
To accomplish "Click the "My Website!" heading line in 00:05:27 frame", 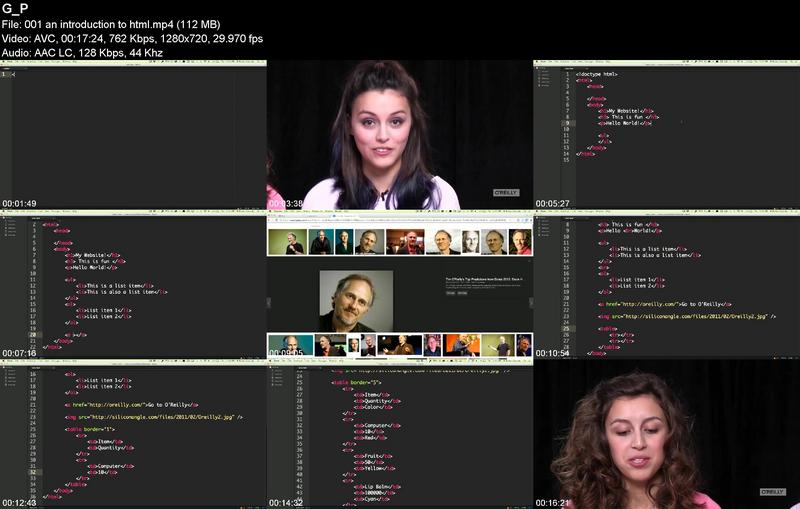I will 626,111.
